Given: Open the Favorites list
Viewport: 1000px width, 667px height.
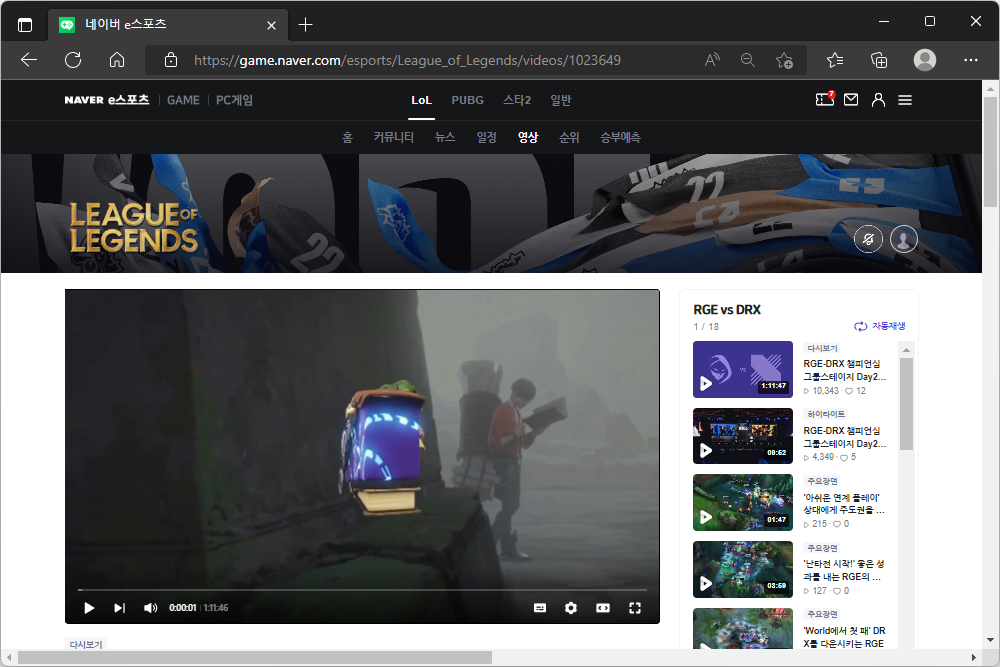Looking at the screenshot, I should coord(835,60).
